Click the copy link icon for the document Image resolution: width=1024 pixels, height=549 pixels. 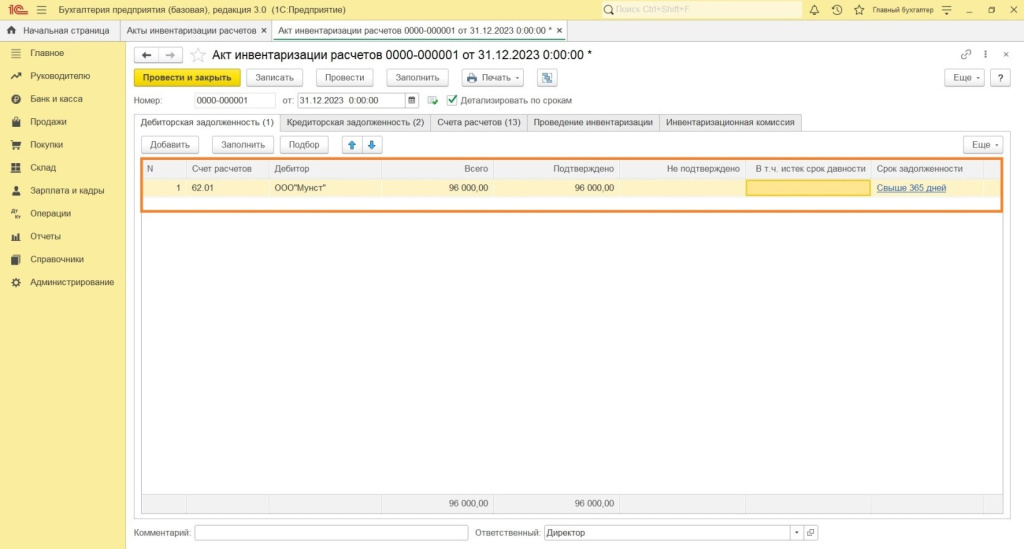pyautogui.click(x=965, y=55)
